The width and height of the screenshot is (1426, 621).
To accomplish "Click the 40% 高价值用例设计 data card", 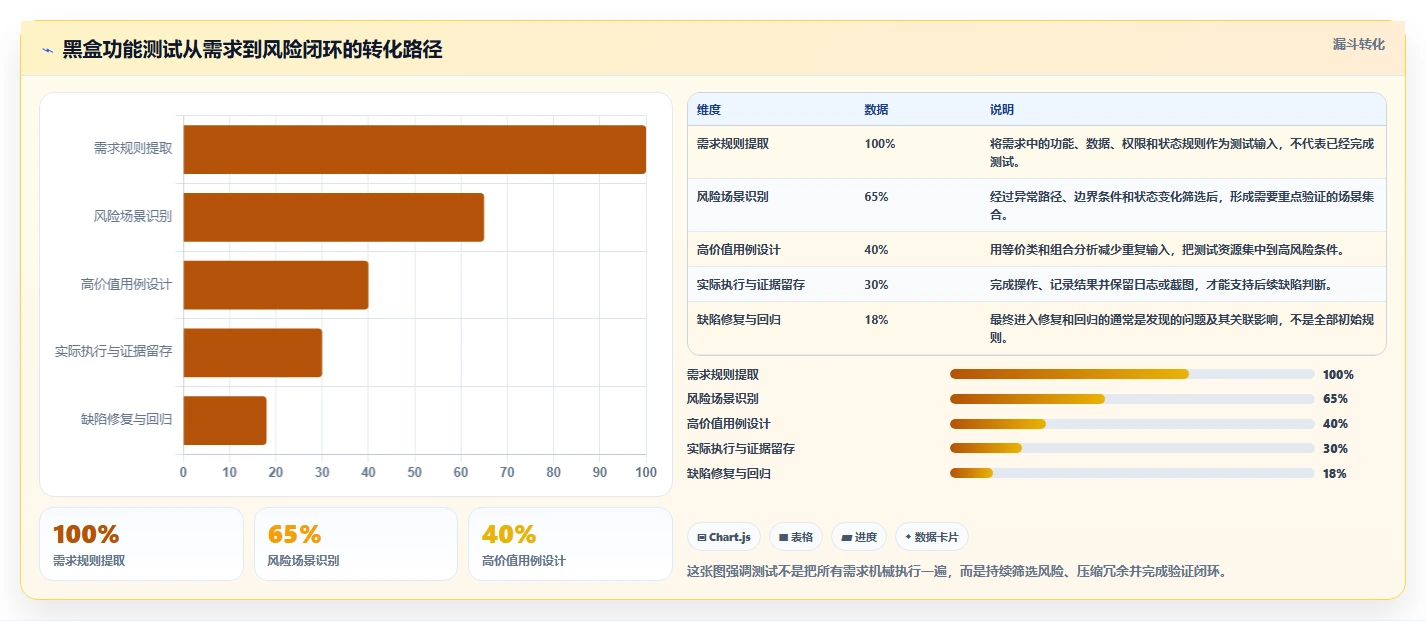I will (x=570, y=544).
